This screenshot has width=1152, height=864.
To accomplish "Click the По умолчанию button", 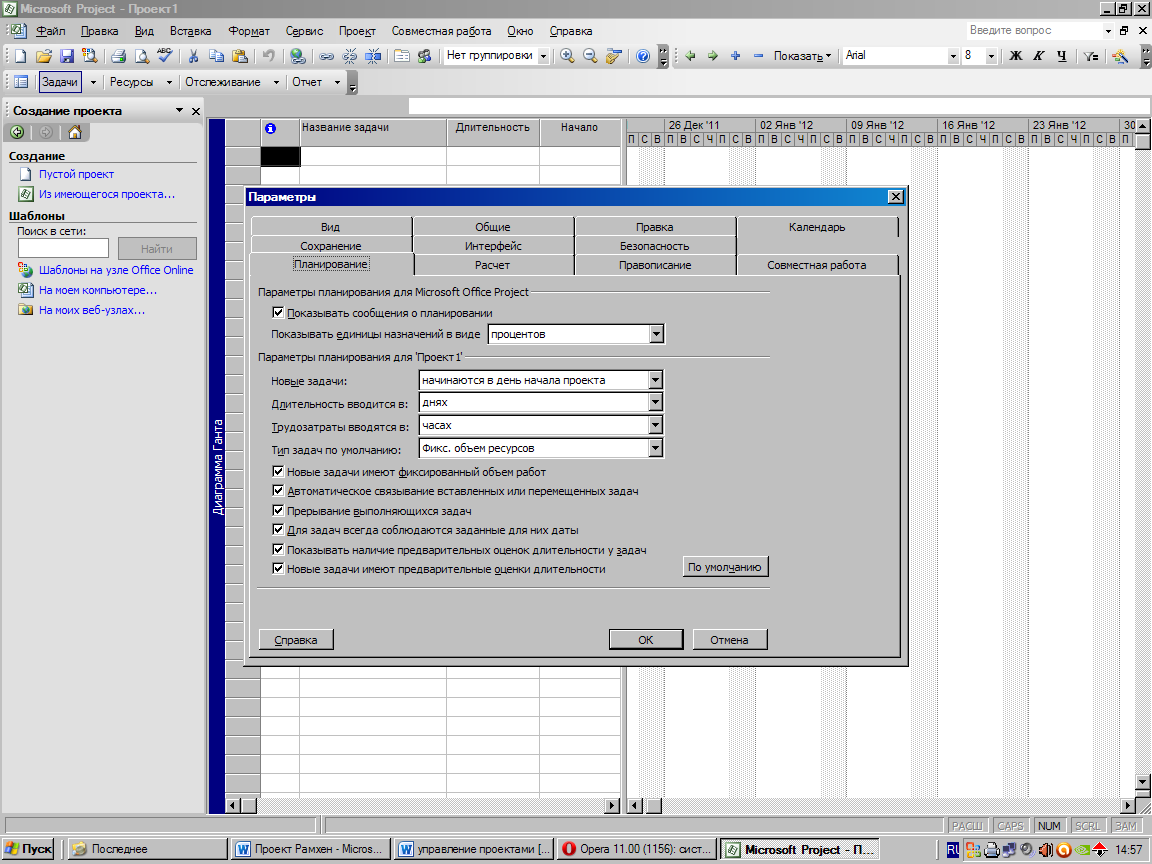I will click(x=725, y=567).
